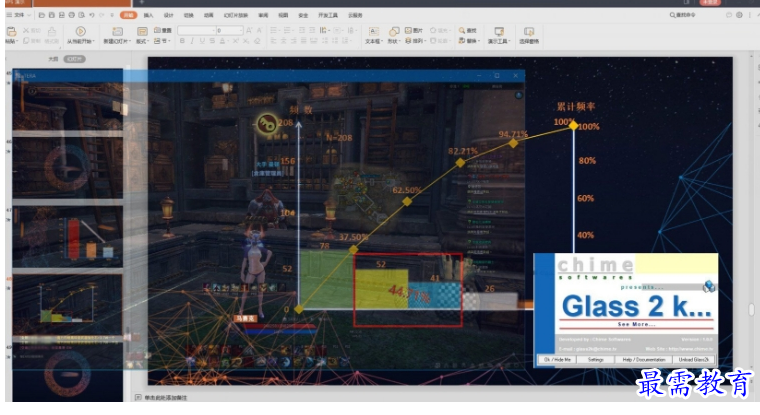Open the arrange 排列 dropdown
This screenshot has width=760, height=415.
(x=415, y=41)
